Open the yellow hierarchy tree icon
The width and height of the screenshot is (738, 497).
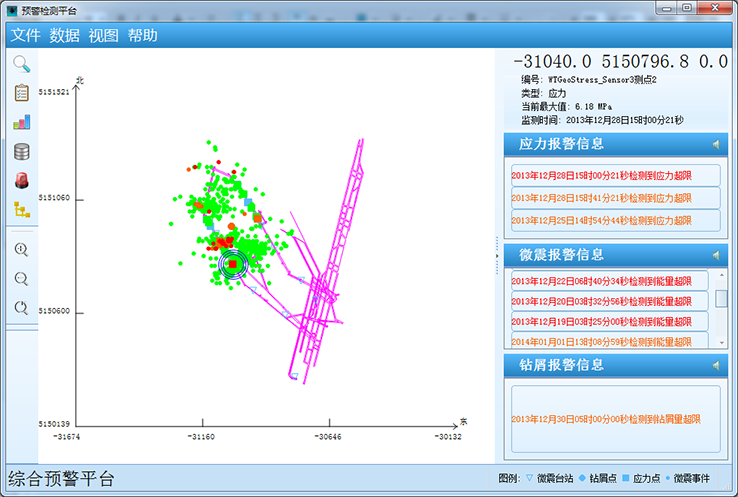pyautogui.click(x=21, y=210)
